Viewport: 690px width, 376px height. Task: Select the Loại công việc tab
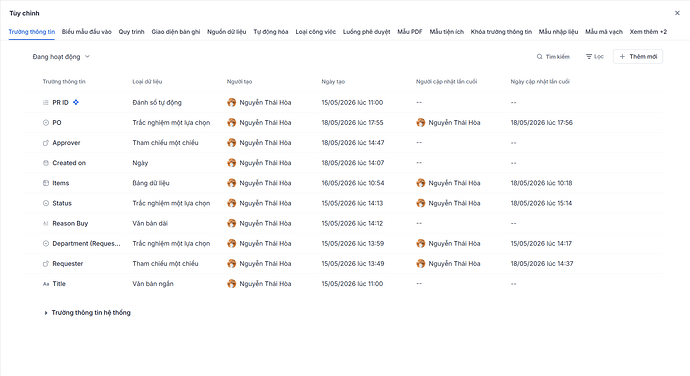pyautogui.click(x=316, y=32)
